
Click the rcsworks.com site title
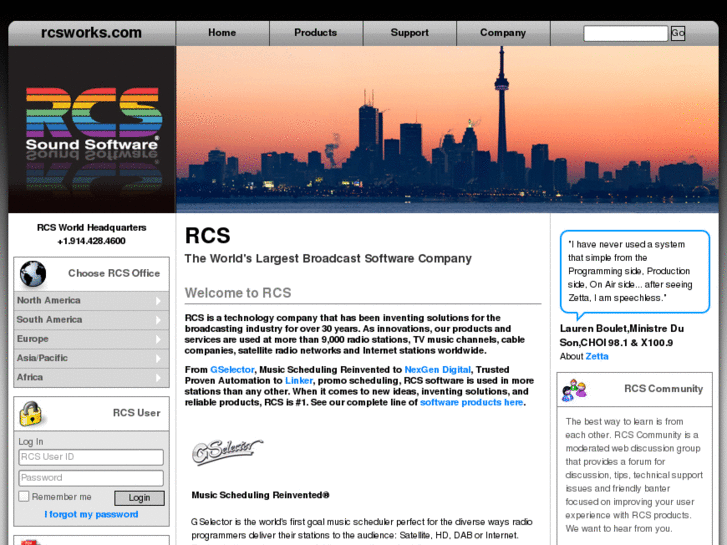[91, 33]
